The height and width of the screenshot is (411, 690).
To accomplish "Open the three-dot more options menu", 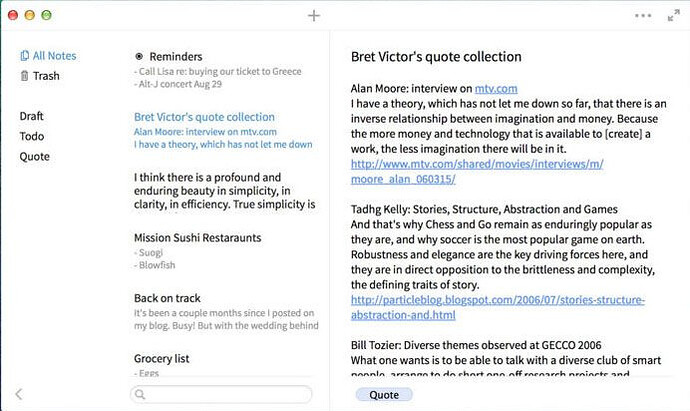I will click(643, 16).
